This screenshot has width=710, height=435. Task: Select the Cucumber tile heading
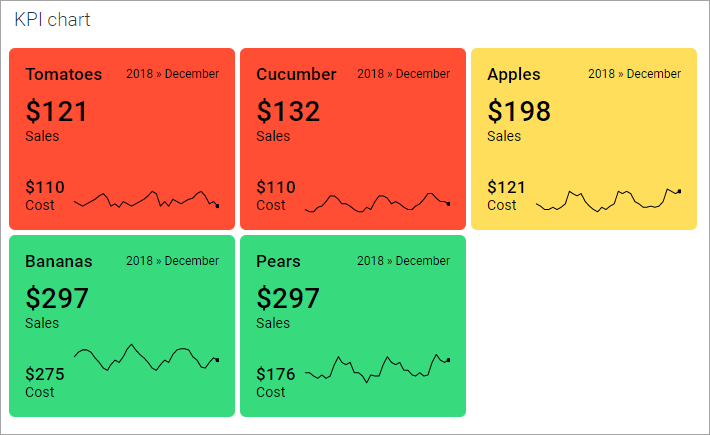[296, 74]
